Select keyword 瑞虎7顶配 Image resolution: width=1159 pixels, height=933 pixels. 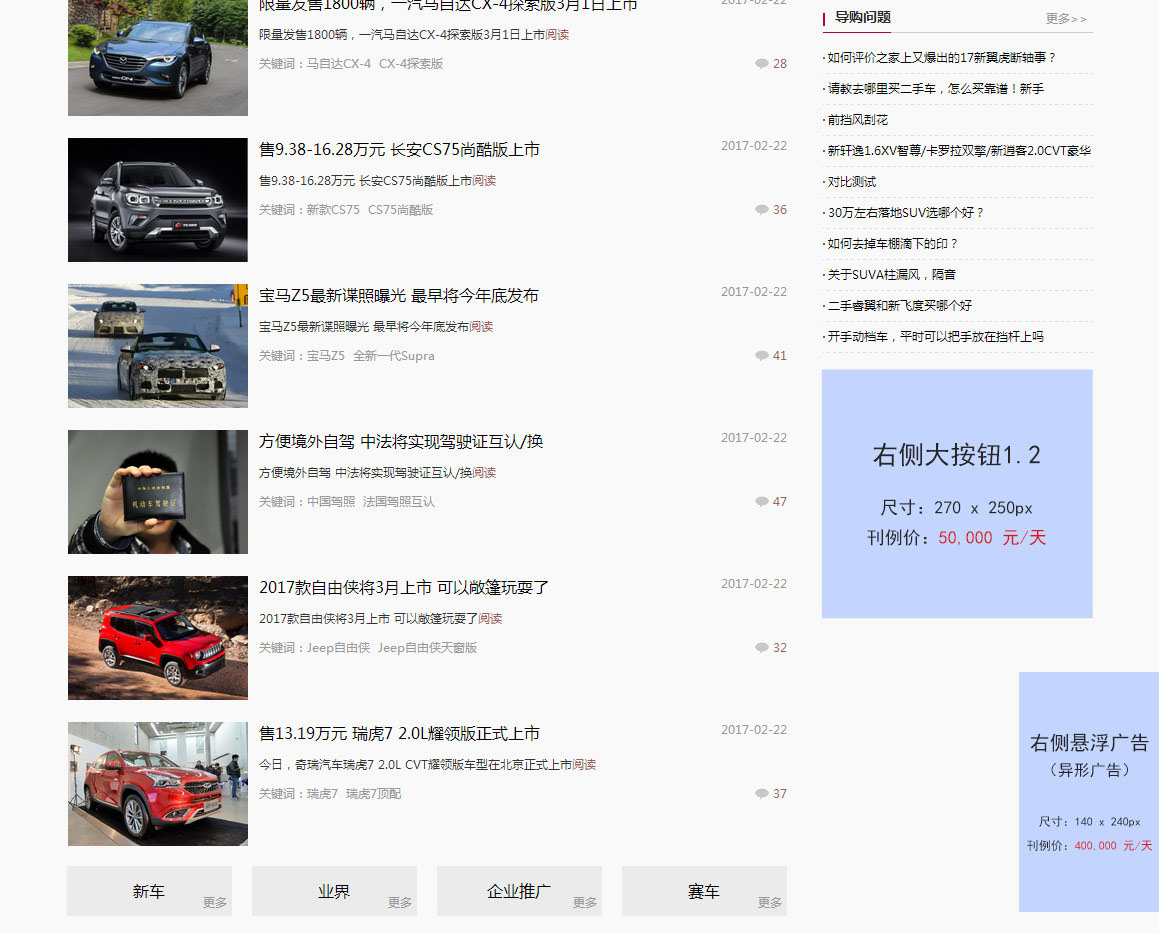click(373, 793)
